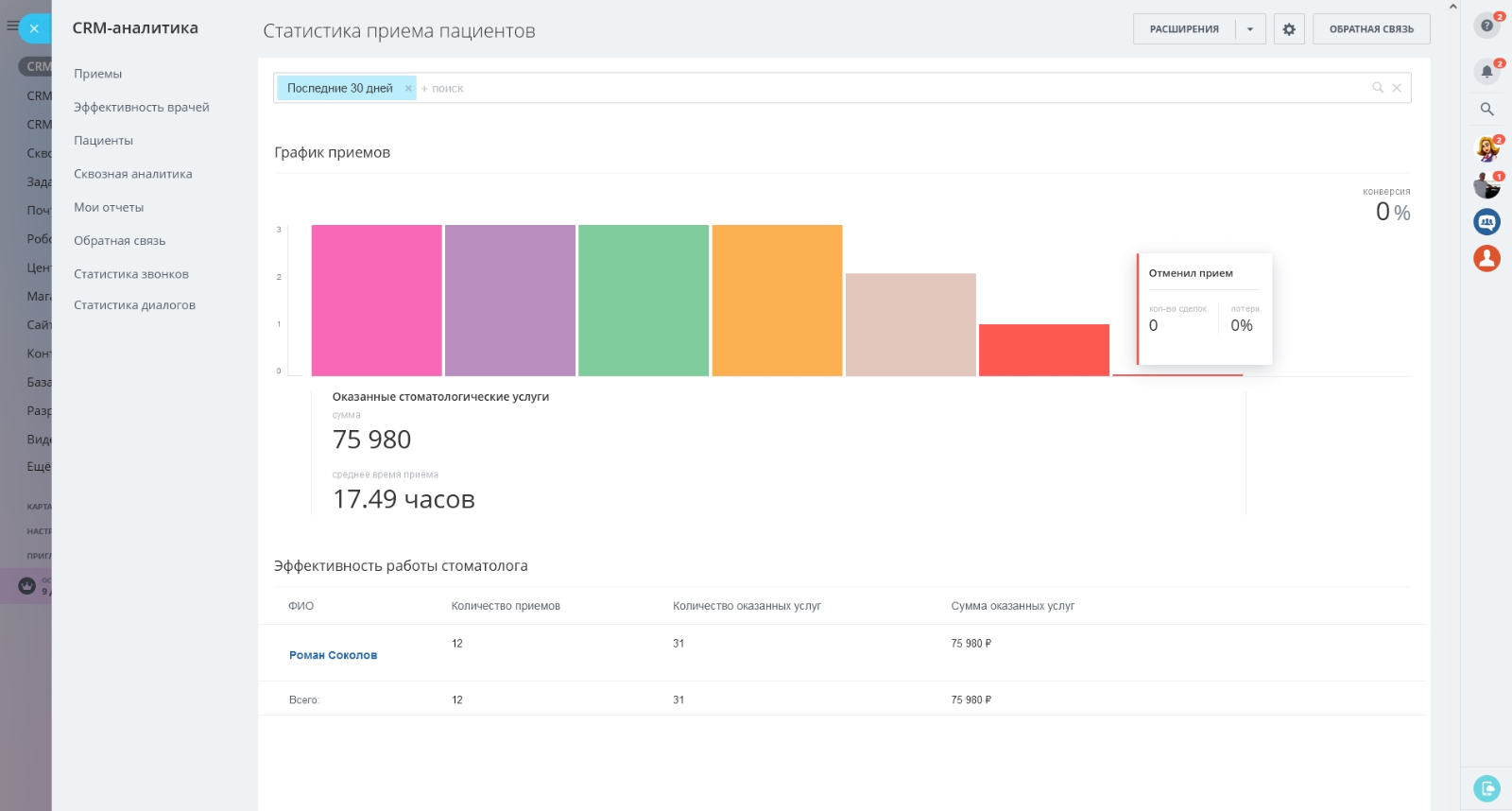Clear the filter search field
This screenshot has width=1512, height=811.
point(1397,88)
